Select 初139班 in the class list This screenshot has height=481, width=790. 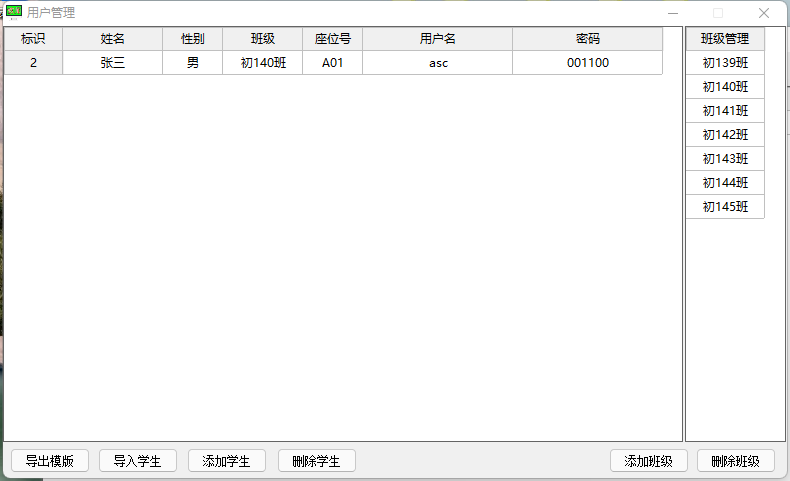point(725,62)
